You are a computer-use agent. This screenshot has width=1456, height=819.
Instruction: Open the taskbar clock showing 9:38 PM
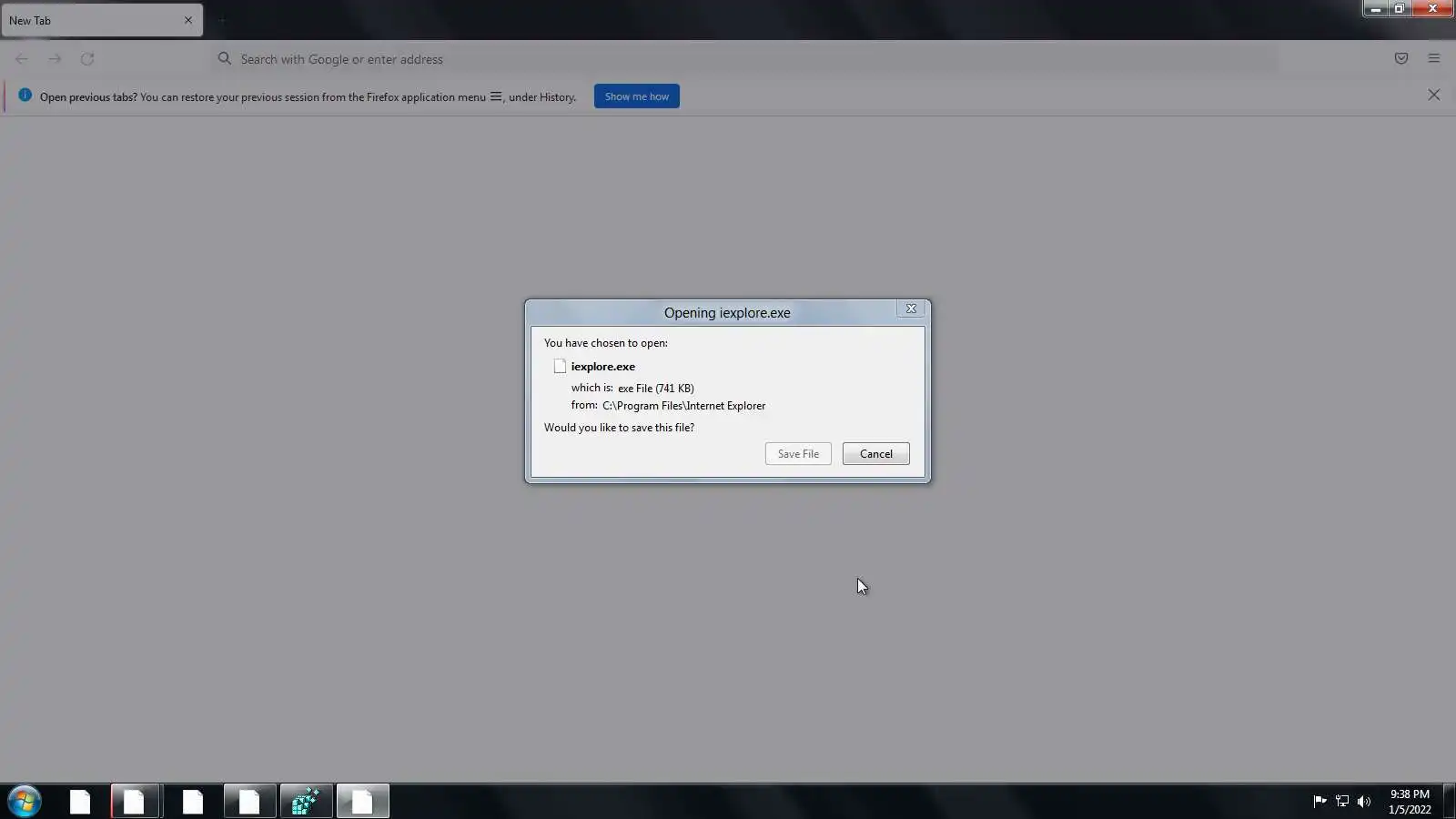click(x=1410, y=802)
